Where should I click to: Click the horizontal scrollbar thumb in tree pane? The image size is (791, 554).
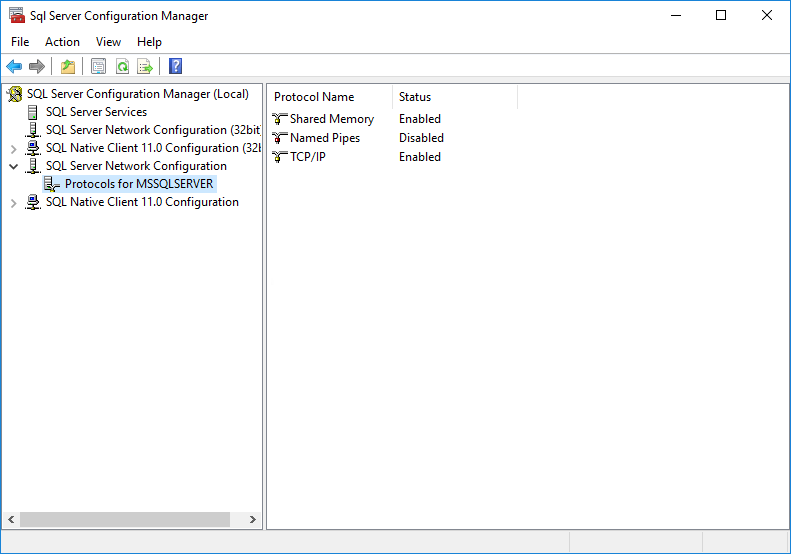coord(125,519)
